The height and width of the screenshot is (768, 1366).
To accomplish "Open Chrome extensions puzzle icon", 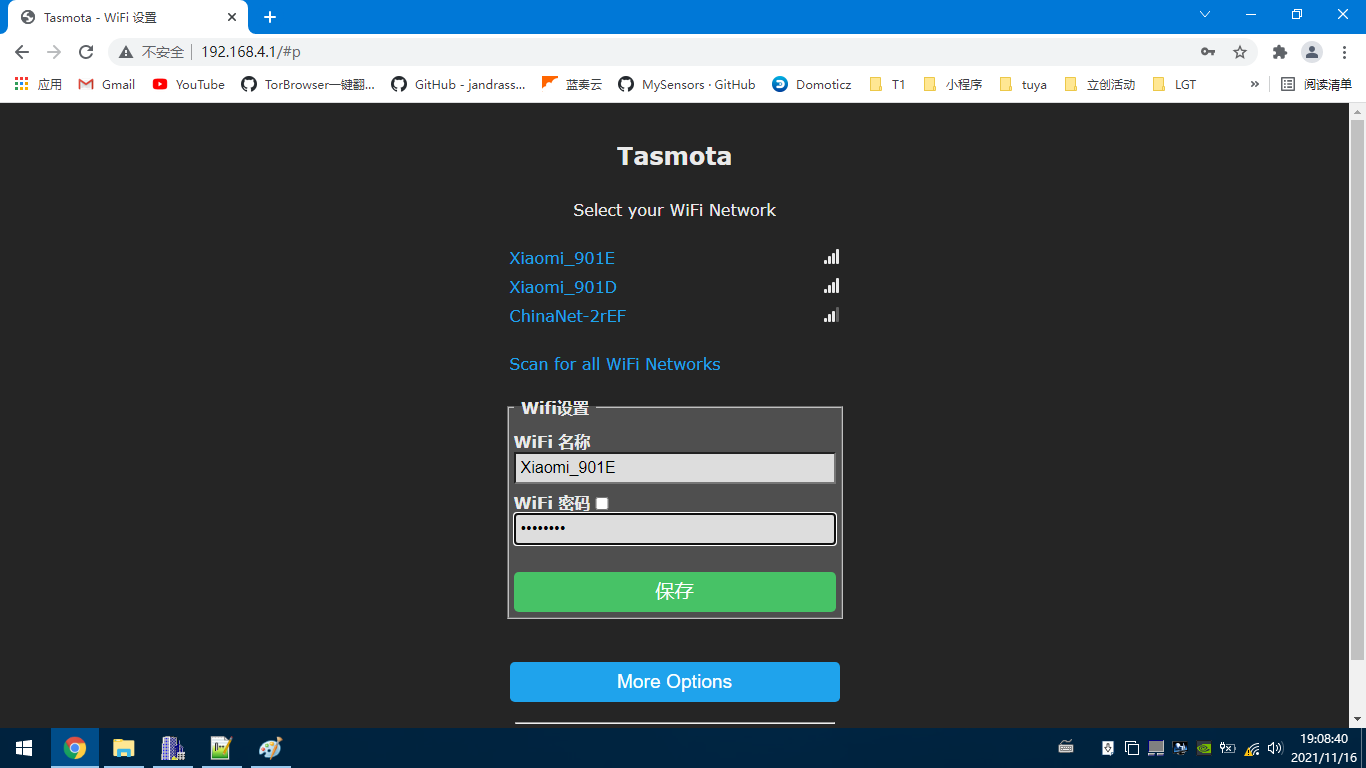I will [1279, 52].
